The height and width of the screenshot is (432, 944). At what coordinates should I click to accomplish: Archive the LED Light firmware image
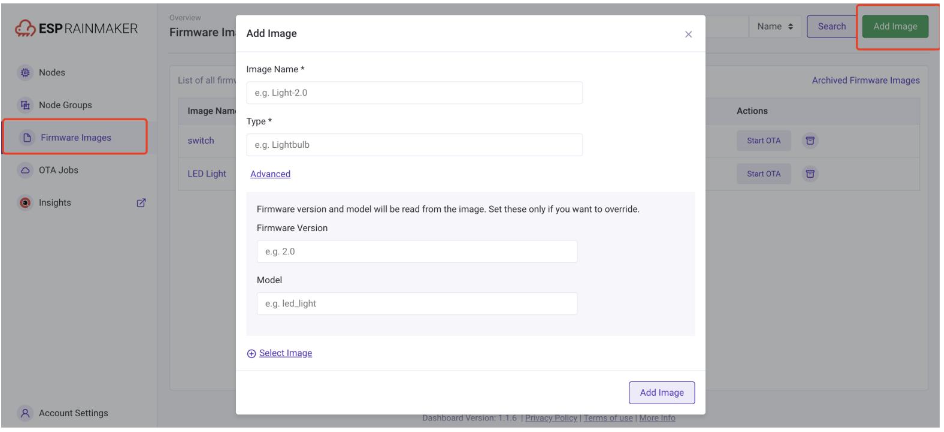(810, 174)
